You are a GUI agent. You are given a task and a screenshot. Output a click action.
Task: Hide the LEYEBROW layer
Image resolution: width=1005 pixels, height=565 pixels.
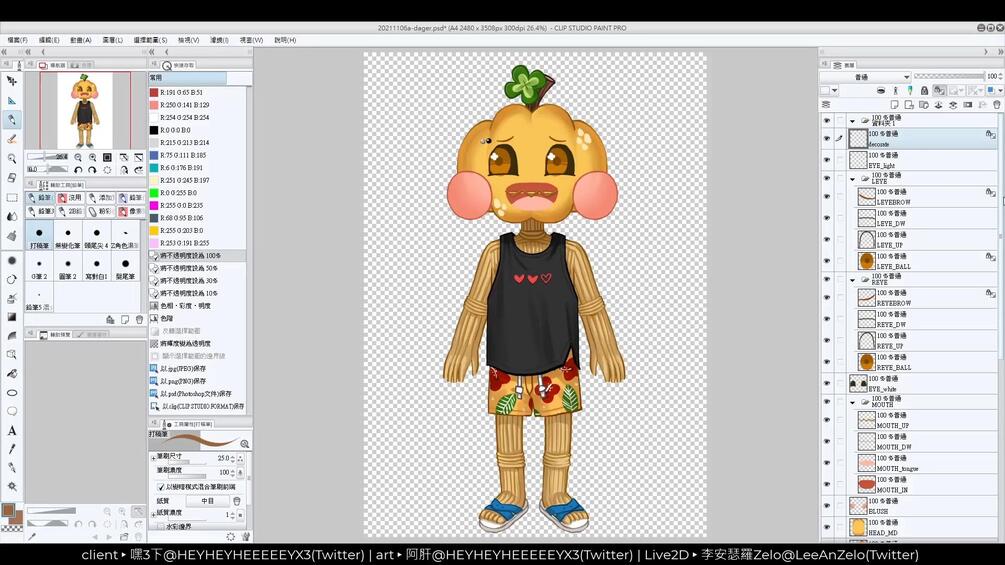point(826,197)
